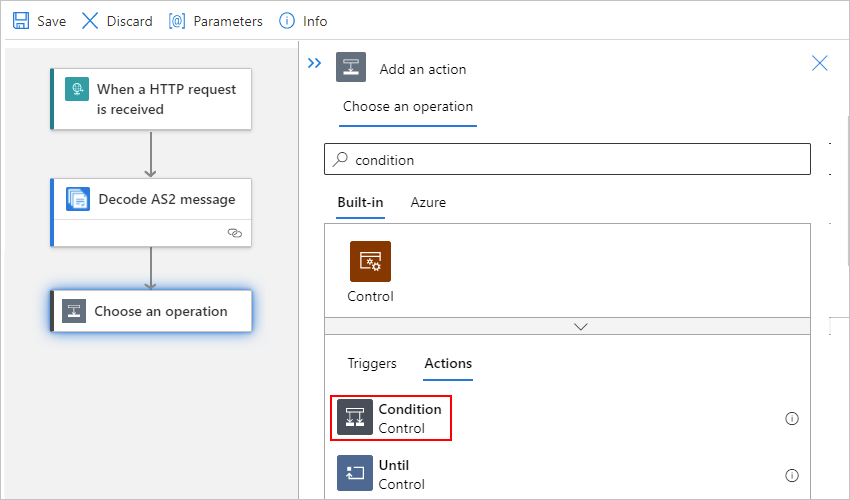Viewport: 850px width, 500px height.
Task: Select the Choose an operation step
Action: (152, 311)
